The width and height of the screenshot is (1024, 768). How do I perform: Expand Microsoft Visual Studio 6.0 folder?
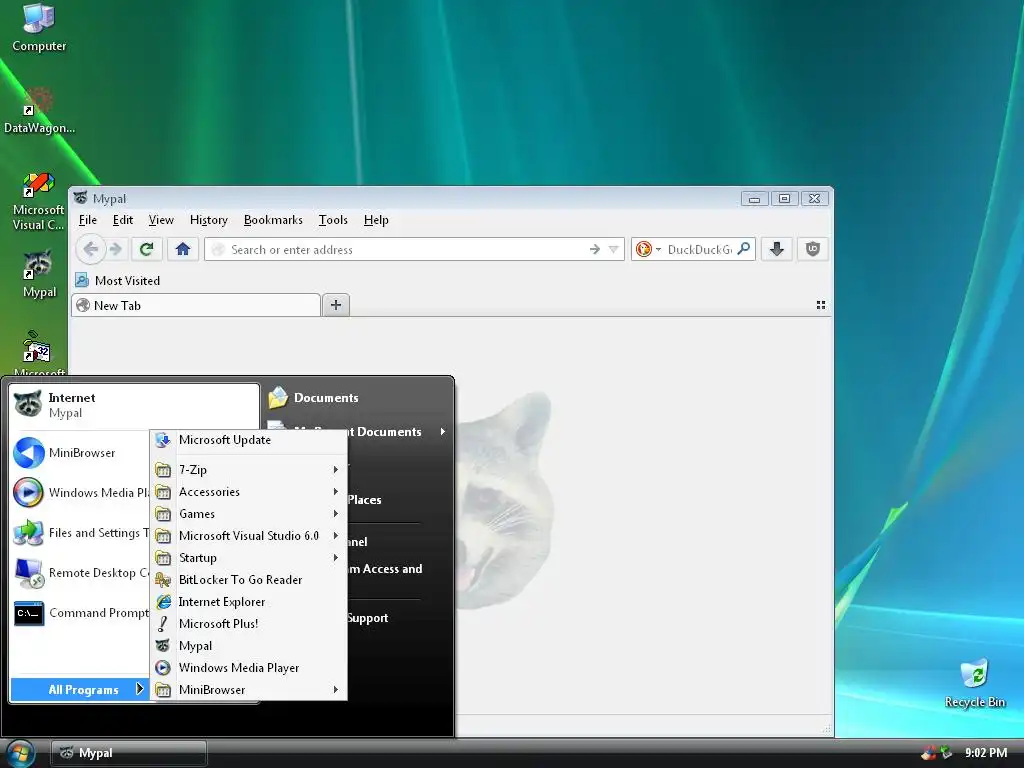coord(249,536)
